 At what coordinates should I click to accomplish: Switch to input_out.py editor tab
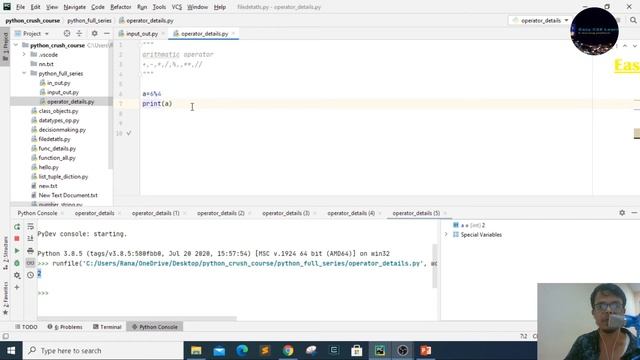(142, 33)
